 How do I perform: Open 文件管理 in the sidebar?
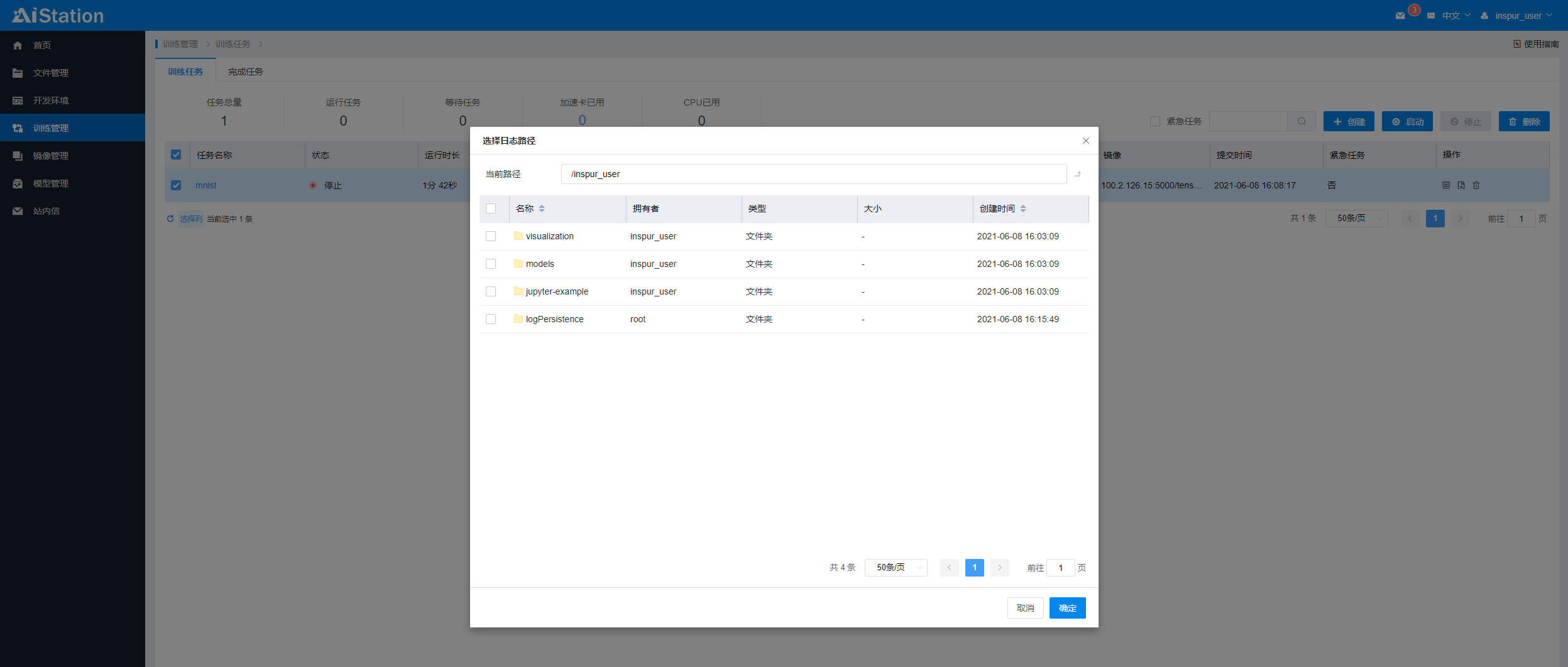51,73
